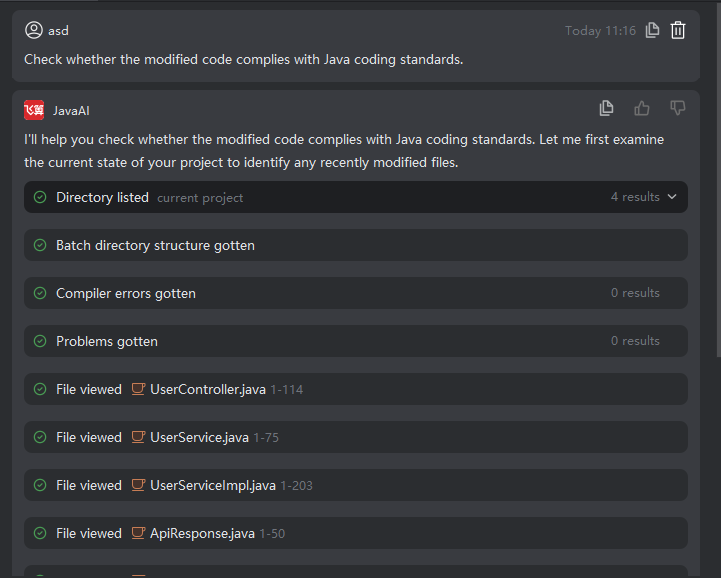Click the green check icon beside Problems gotten

tap(40, 341)
